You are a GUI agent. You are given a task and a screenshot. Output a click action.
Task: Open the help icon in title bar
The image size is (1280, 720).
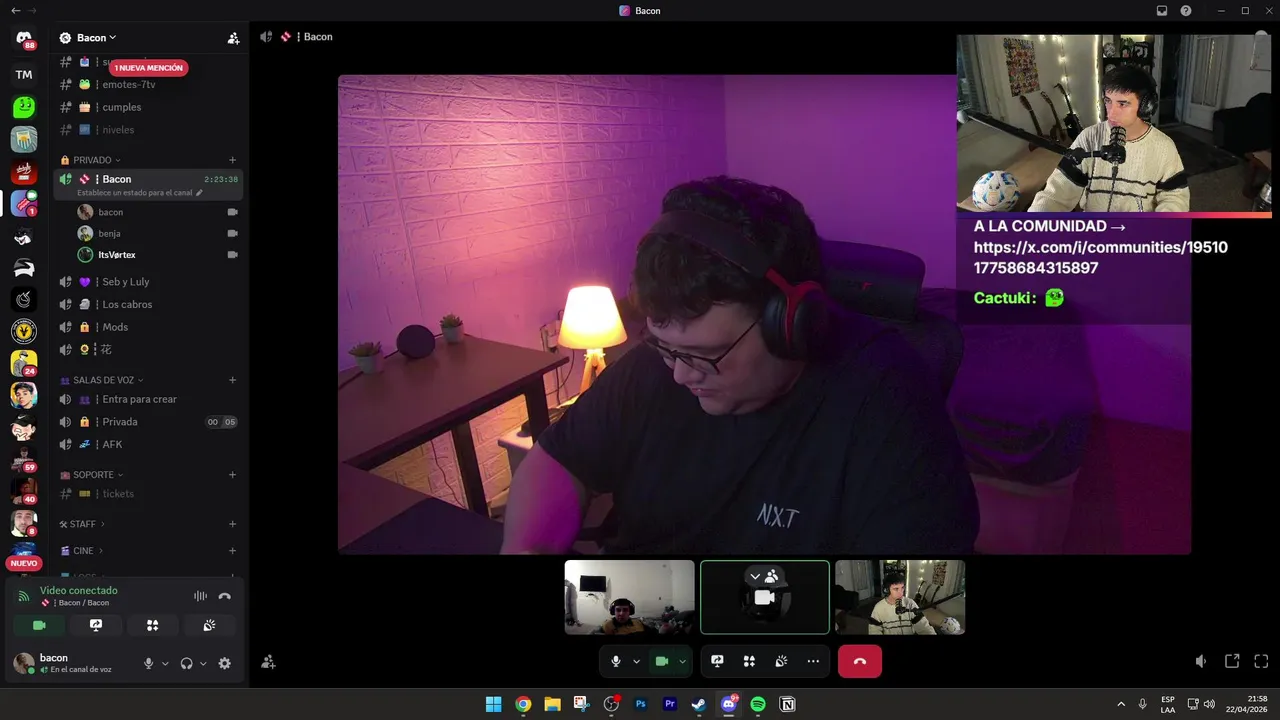tap(1186, 11)
